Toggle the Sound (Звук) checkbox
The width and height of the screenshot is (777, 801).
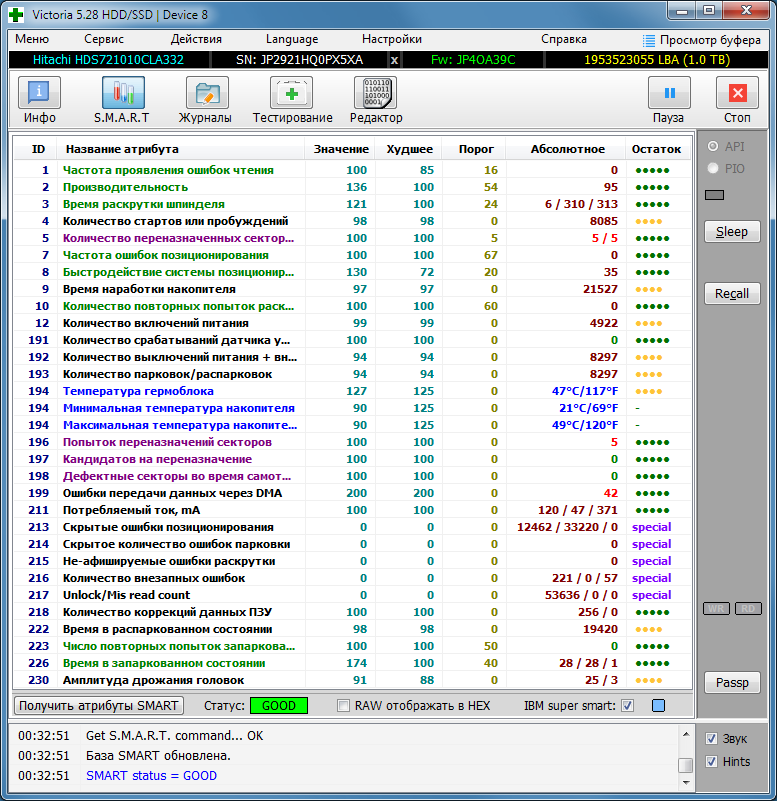pyautogui.click(x=712, y=739)
